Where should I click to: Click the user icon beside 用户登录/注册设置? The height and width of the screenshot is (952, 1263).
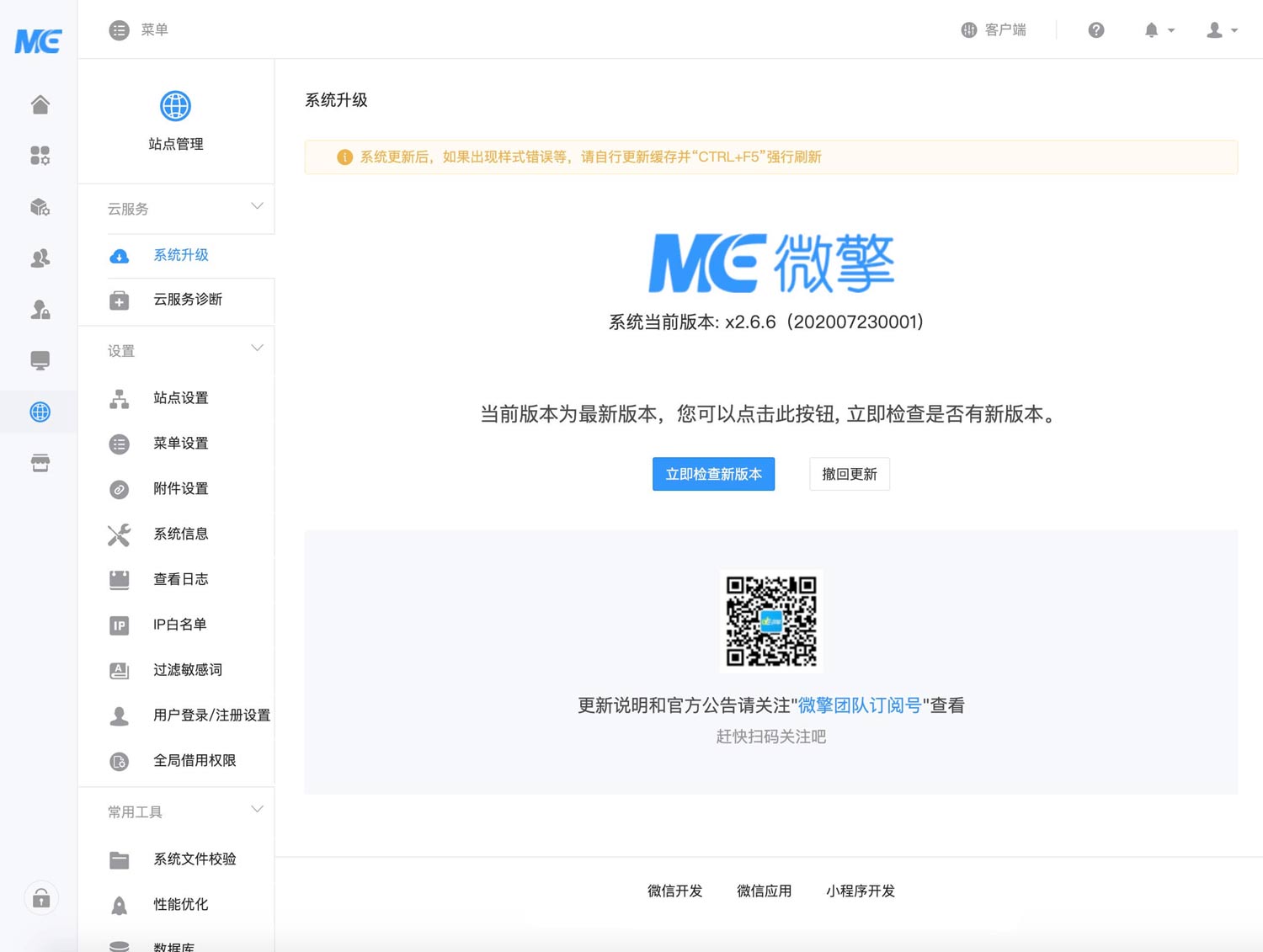coord(120,716)
